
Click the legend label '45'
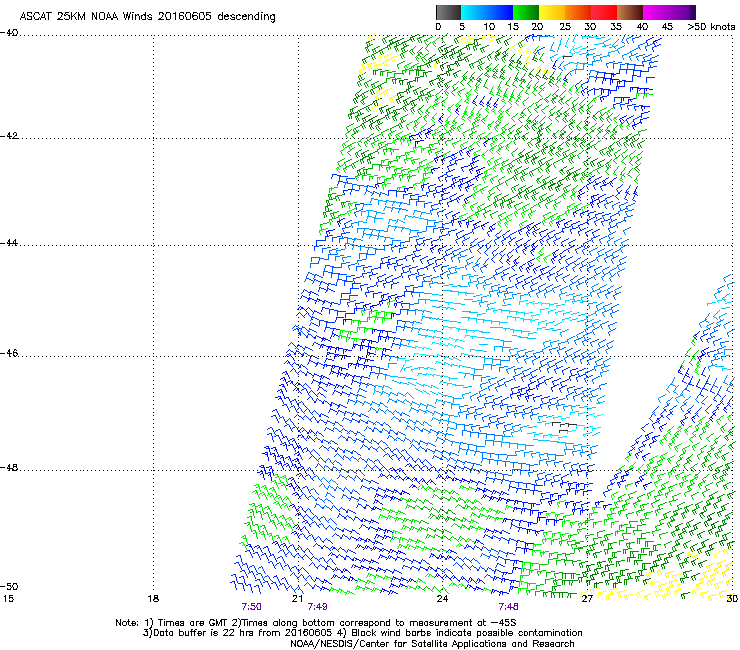point(667,27)
